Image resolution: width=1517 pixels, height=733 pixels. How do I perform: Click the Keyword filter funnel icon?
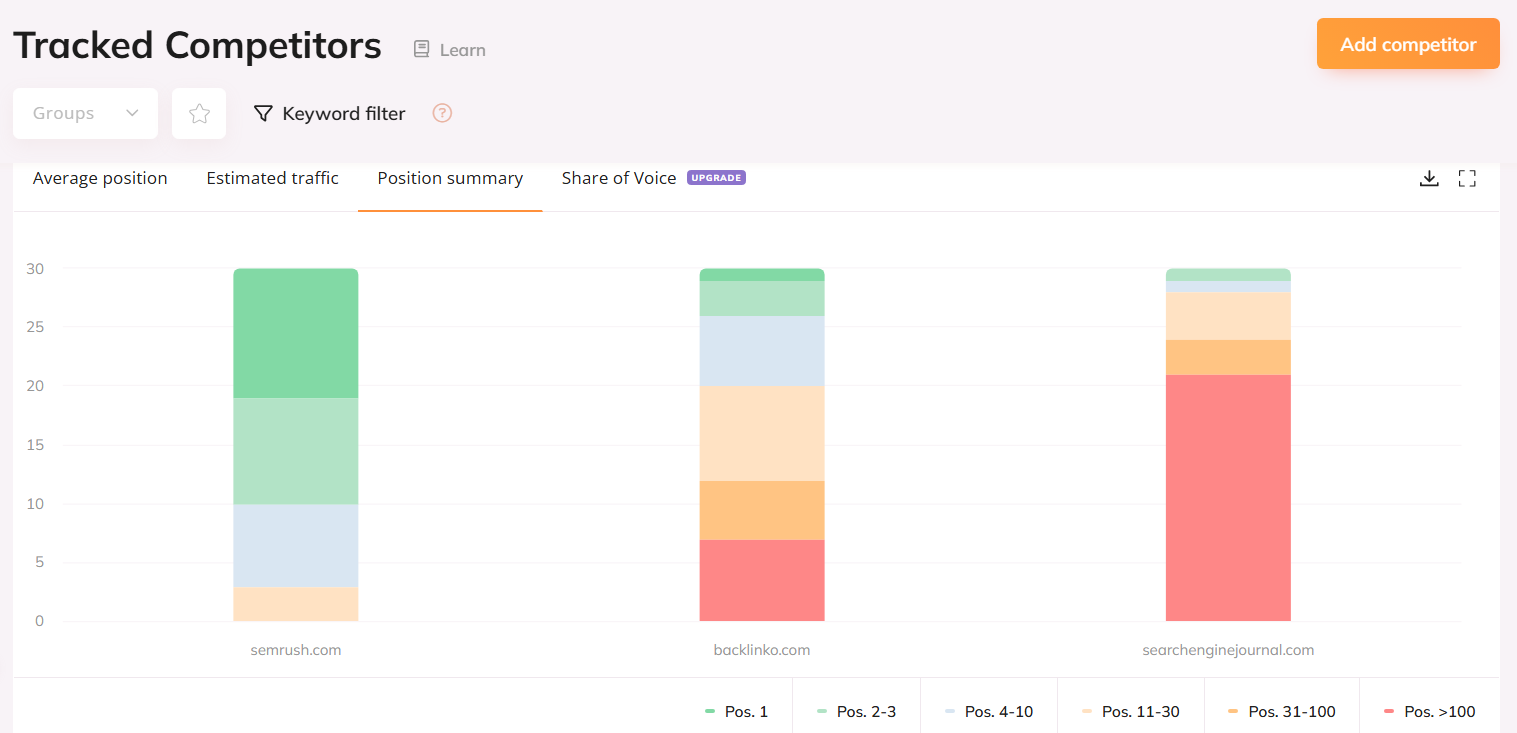click(x=263, y=114)
